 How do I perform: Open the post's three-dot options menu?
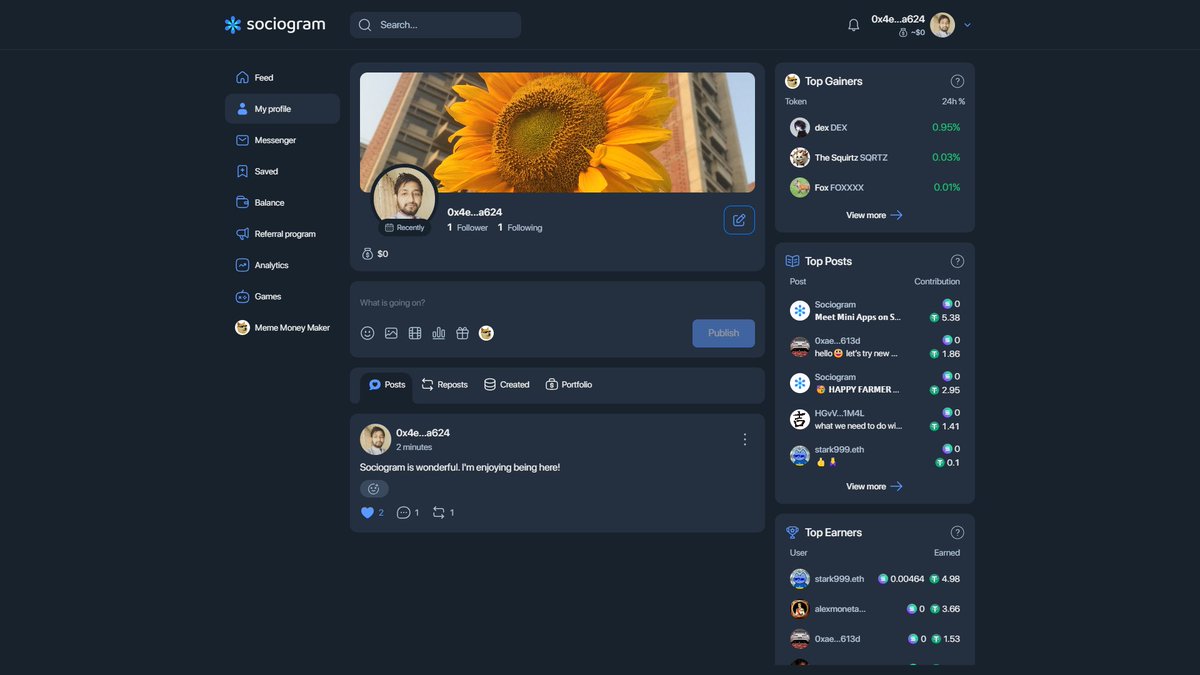pyautogui.click(x=744, y=439)
